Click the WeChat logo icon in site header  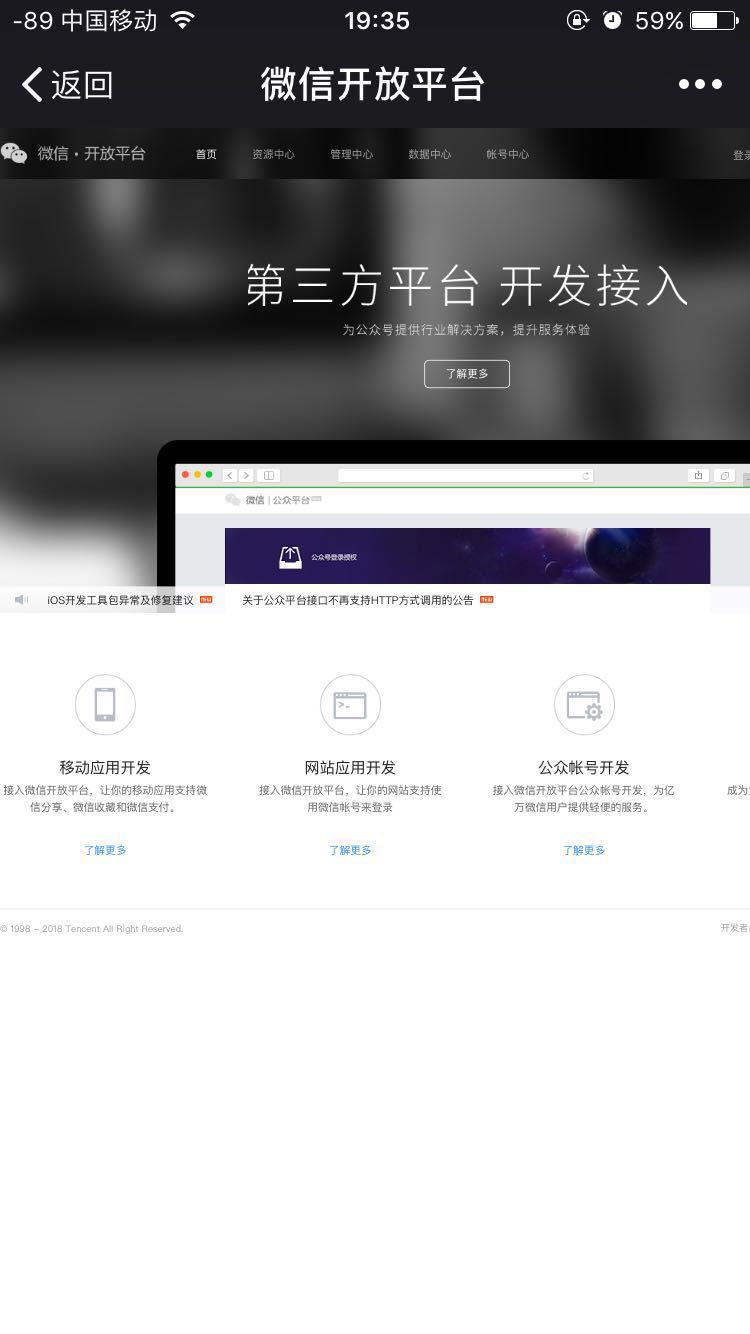(14, 153)
